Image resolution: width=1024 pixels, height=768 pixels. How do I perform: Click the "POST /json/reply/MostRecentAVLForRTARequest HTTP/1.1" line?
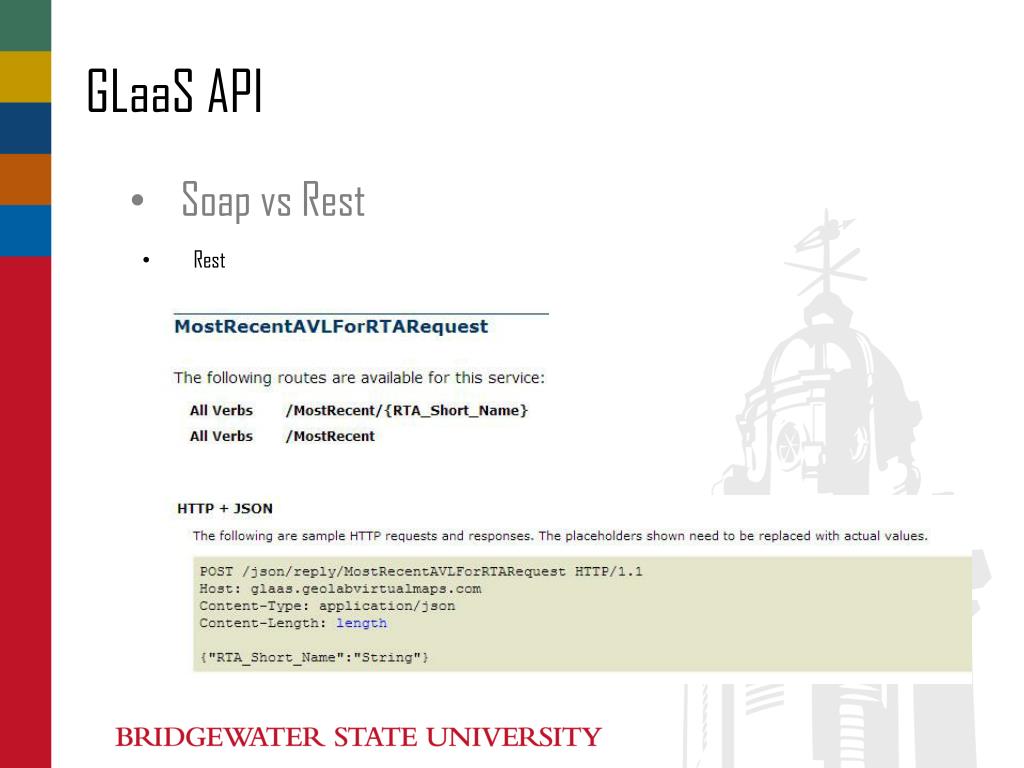(421, 572)
